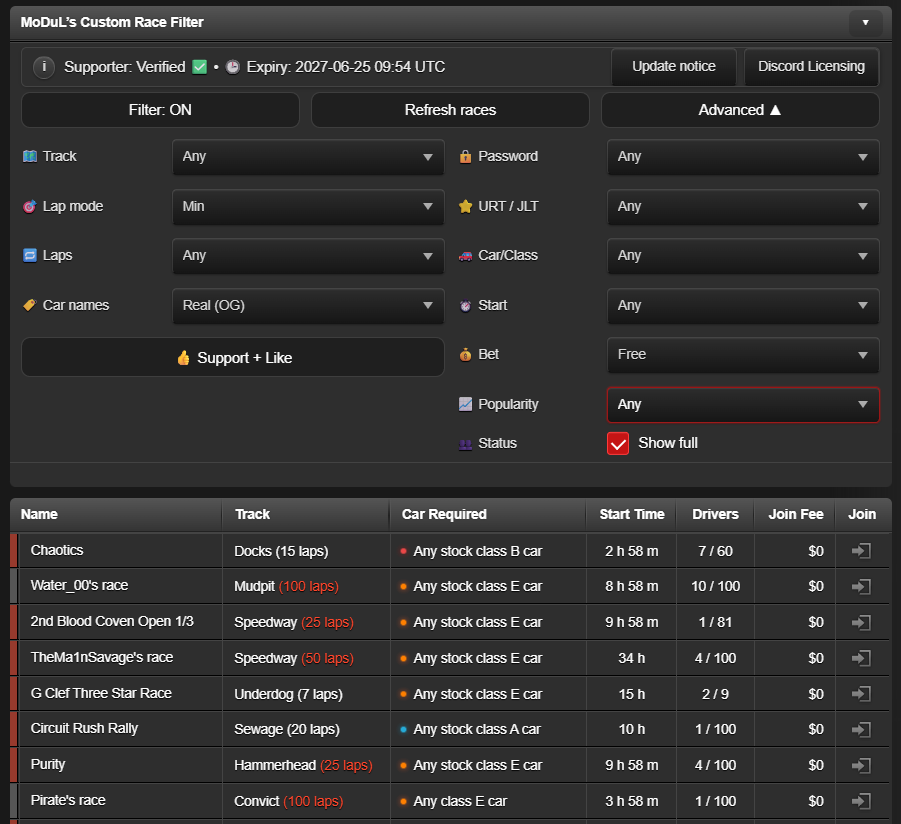Click the chart icon next to Popularity

click(x=465, y=405)
